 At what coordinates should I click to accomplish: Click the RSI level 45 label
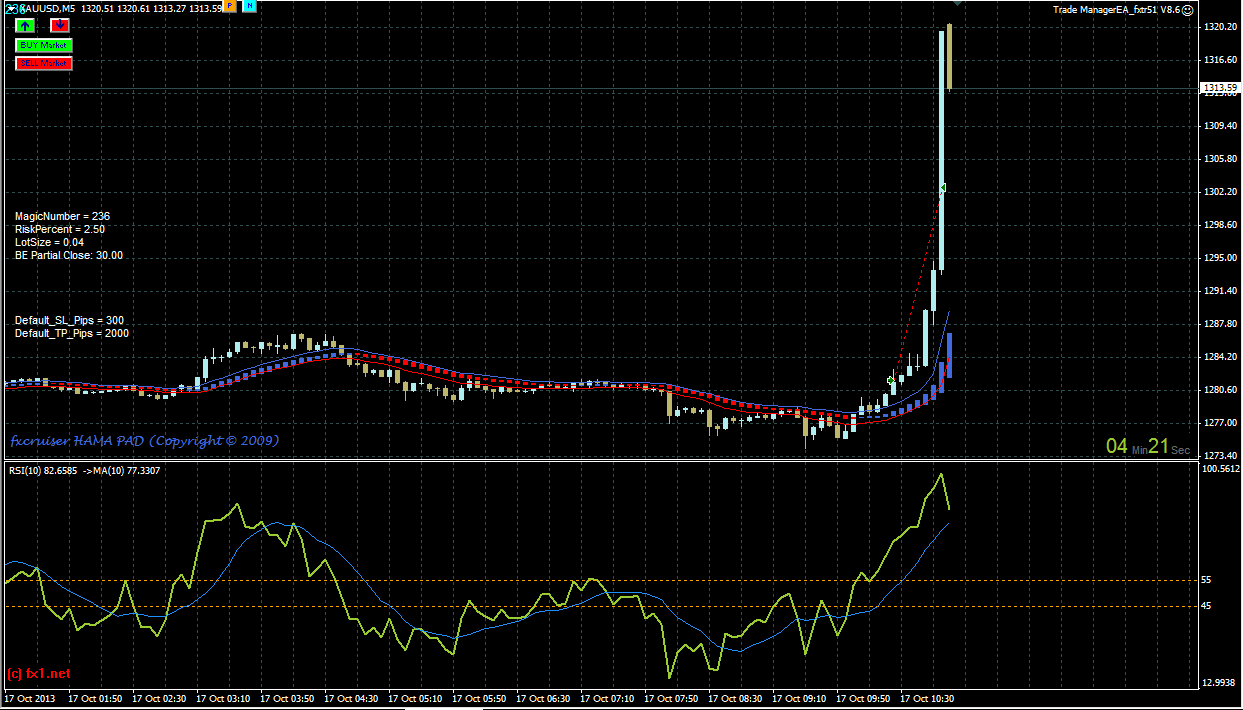click(1206, 606)
